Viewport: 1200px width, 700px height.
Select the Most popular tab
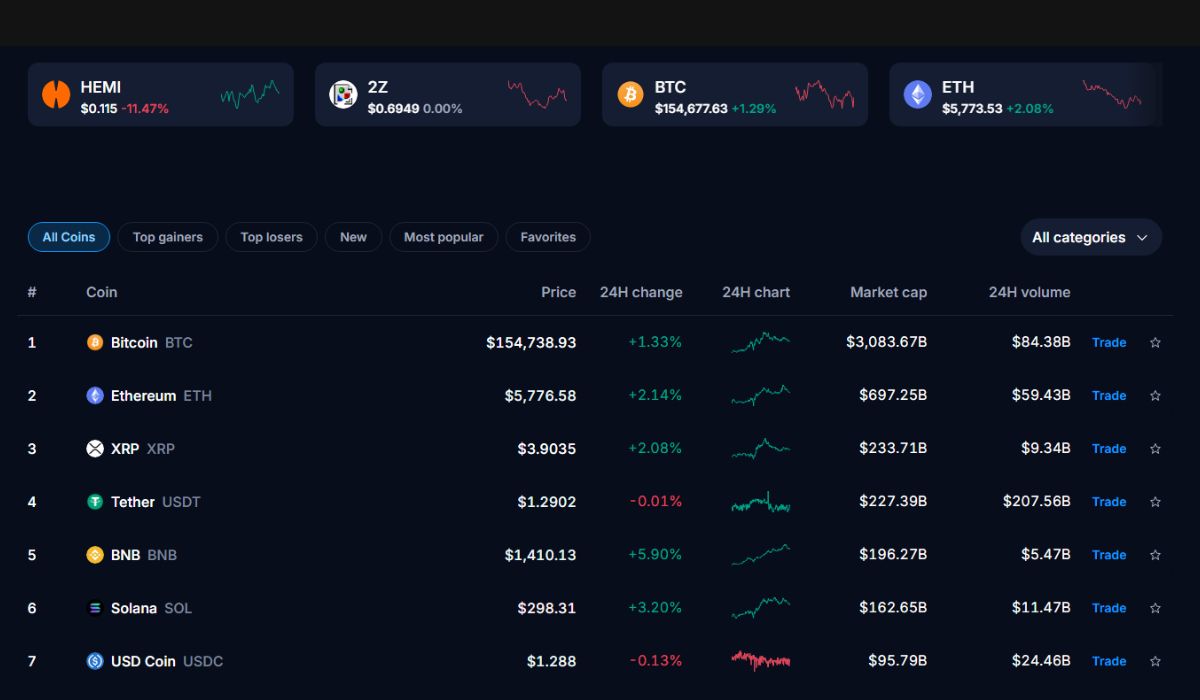coord(443,237)
